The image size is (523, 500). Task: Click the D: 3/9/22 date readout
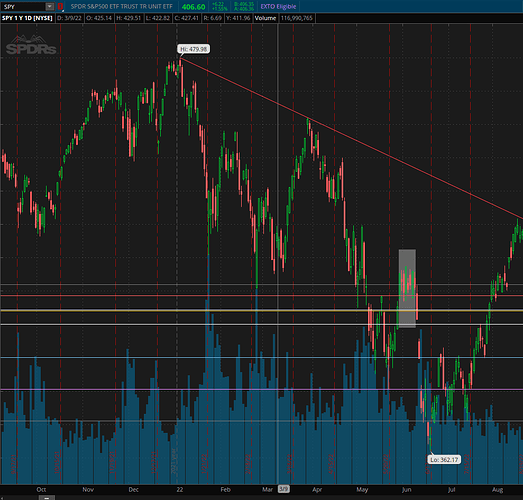click(x=69, y=18)
